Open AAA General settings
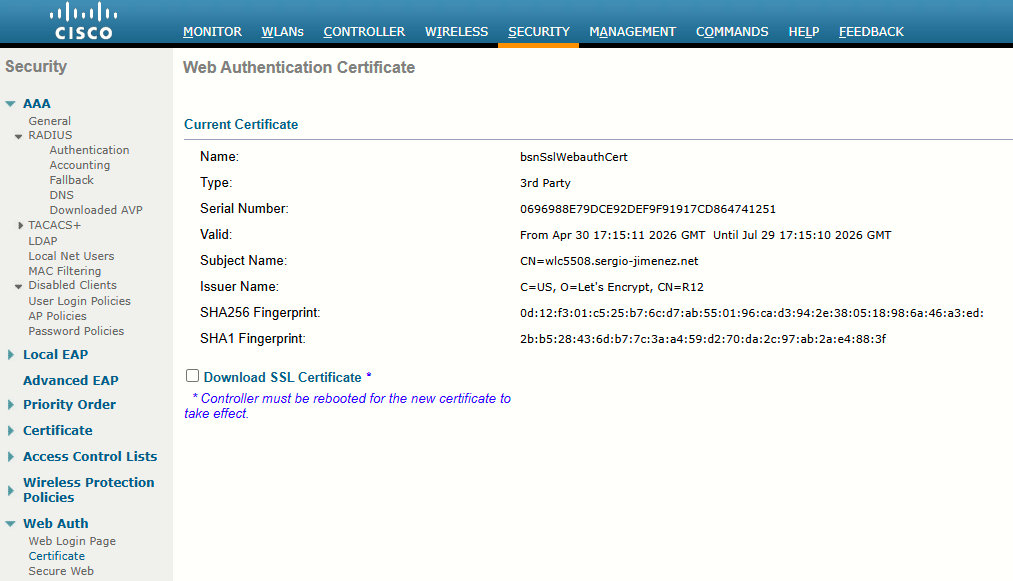The height and width of the screenshot is (581, 1013). [50, 121]
